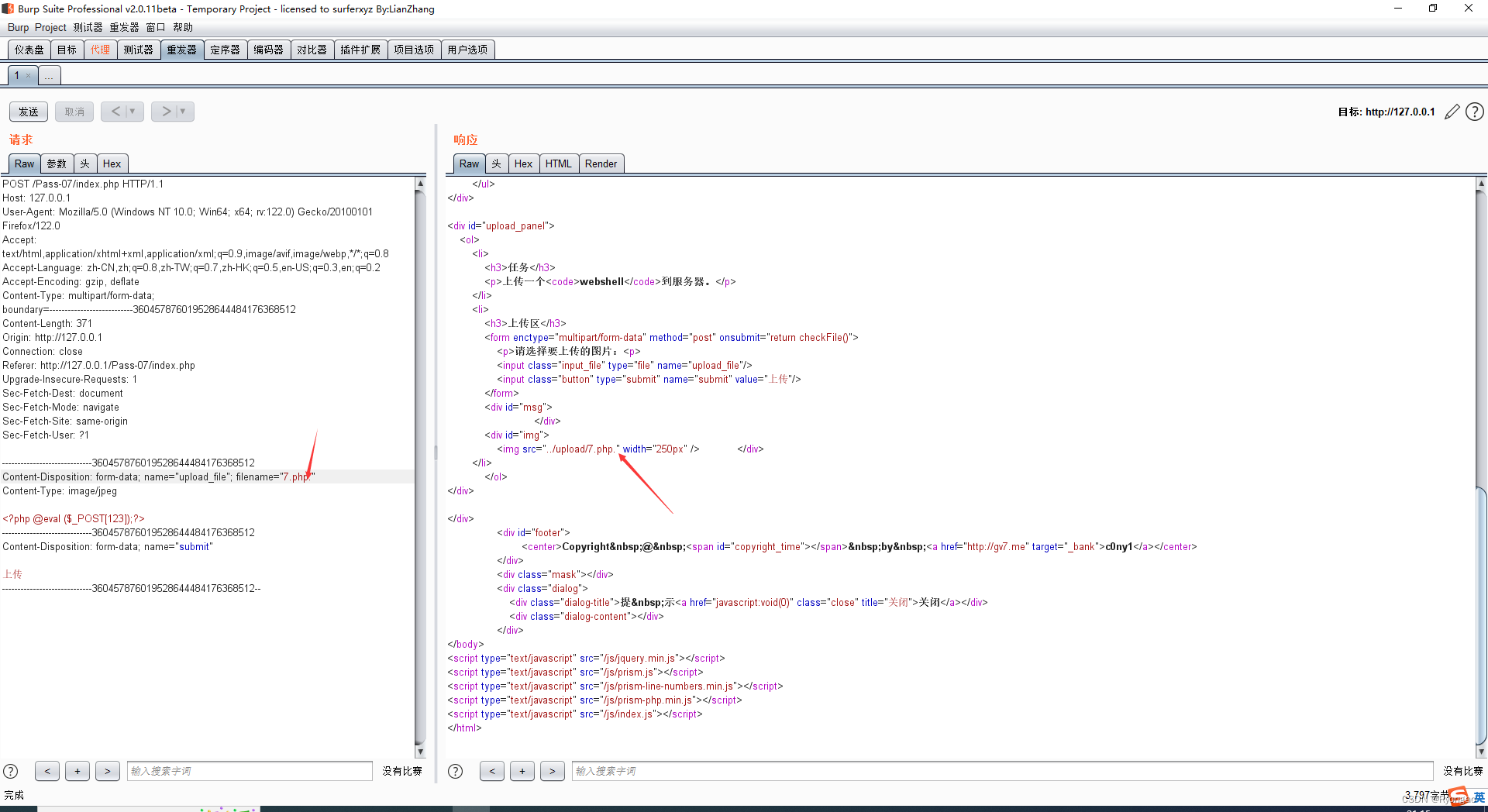Screen dimensions: 1488x812
Task: Click the response pane vertical scrollbar
Action: click(x=1481, y=468)
